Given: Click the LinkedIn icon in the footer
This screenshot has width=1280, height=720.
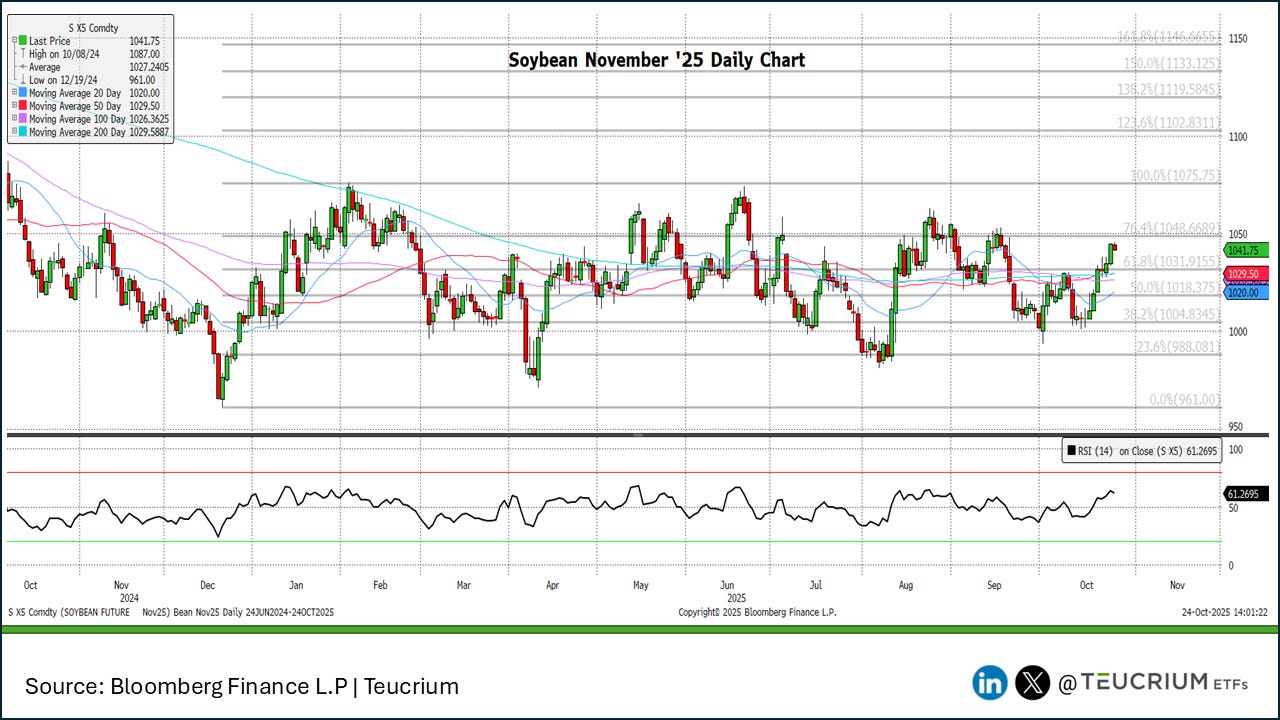Looking at the screenshot, I should point(990,683).
